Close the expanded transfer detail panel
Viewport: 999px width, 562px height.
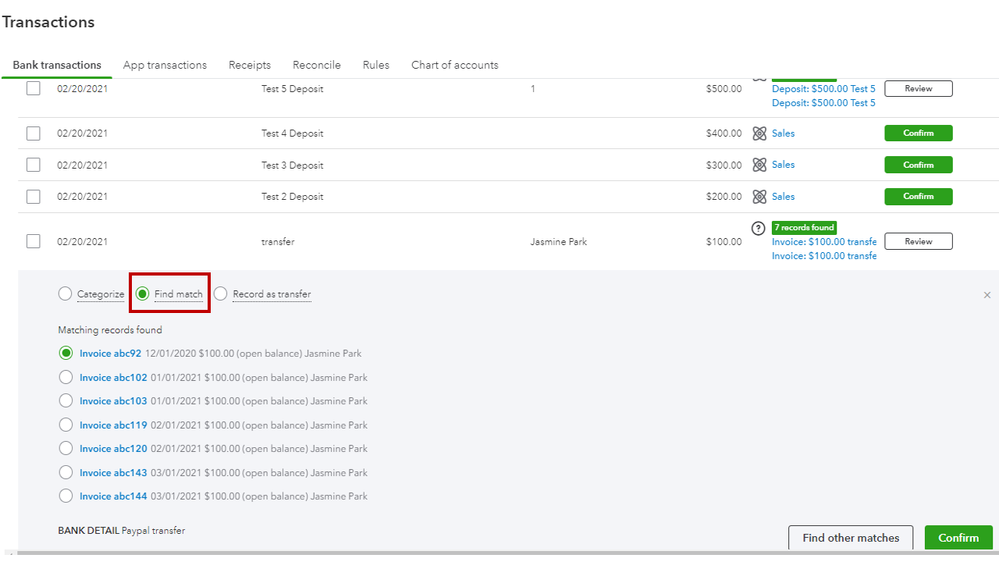[988, 296]
